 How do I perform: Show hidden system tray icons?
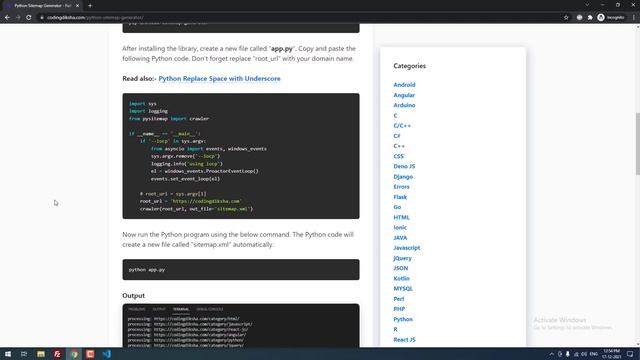pos(551,354)
